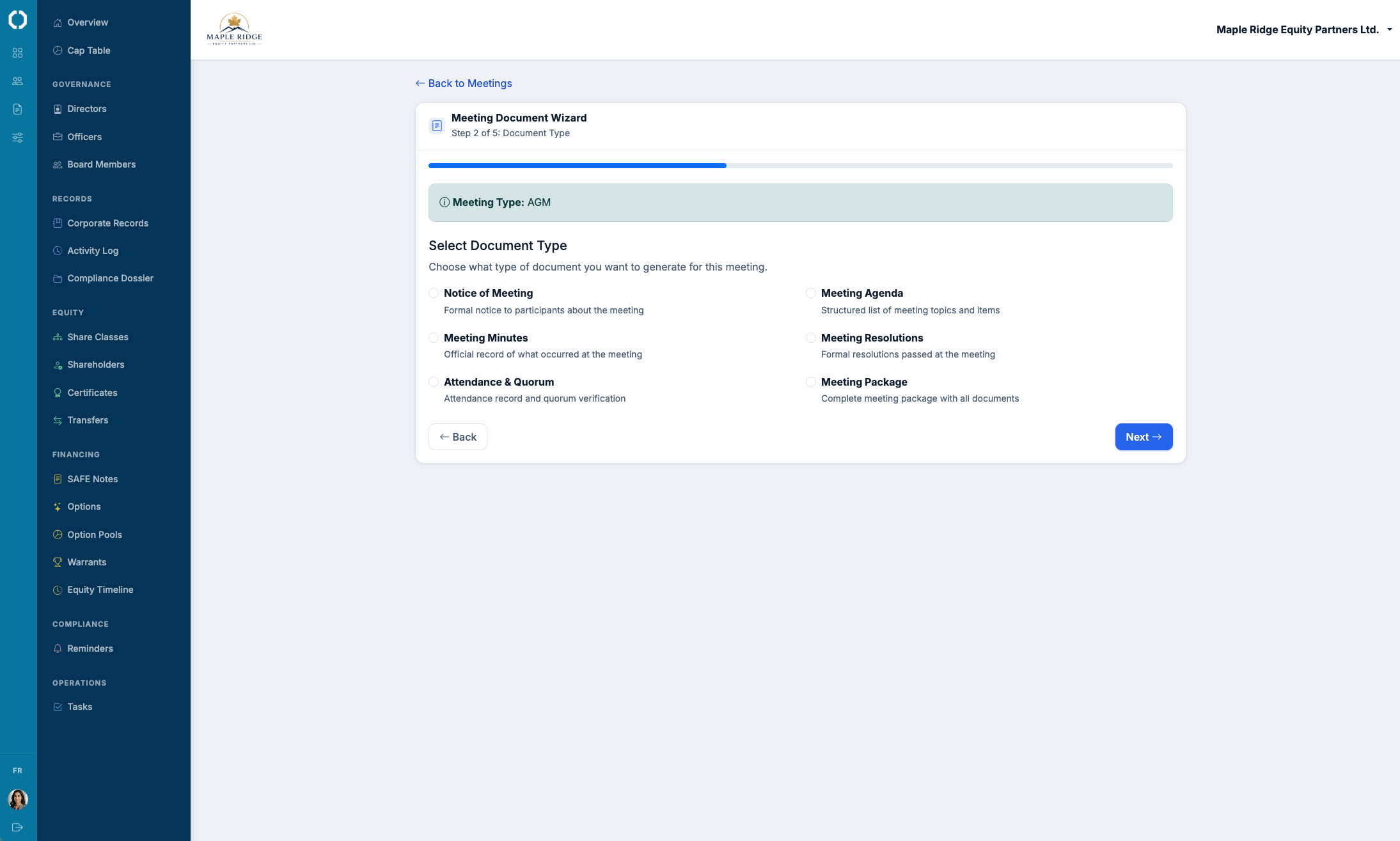Click the Meeting Type info icon
1400x841 pixels.
tap(444, 202)
